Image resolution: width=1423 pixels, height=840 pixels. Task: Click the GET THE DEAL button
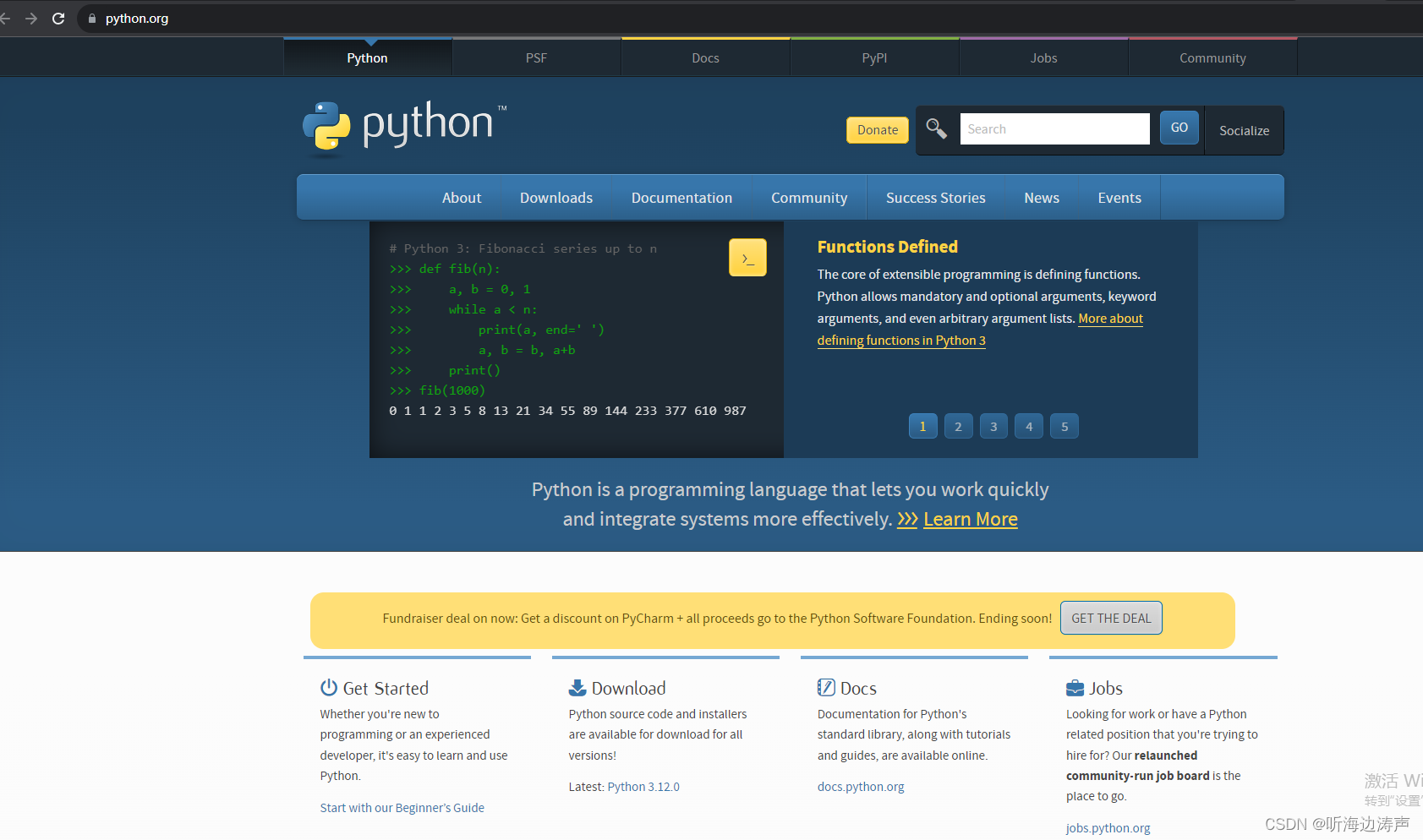tap(1111, 618)
